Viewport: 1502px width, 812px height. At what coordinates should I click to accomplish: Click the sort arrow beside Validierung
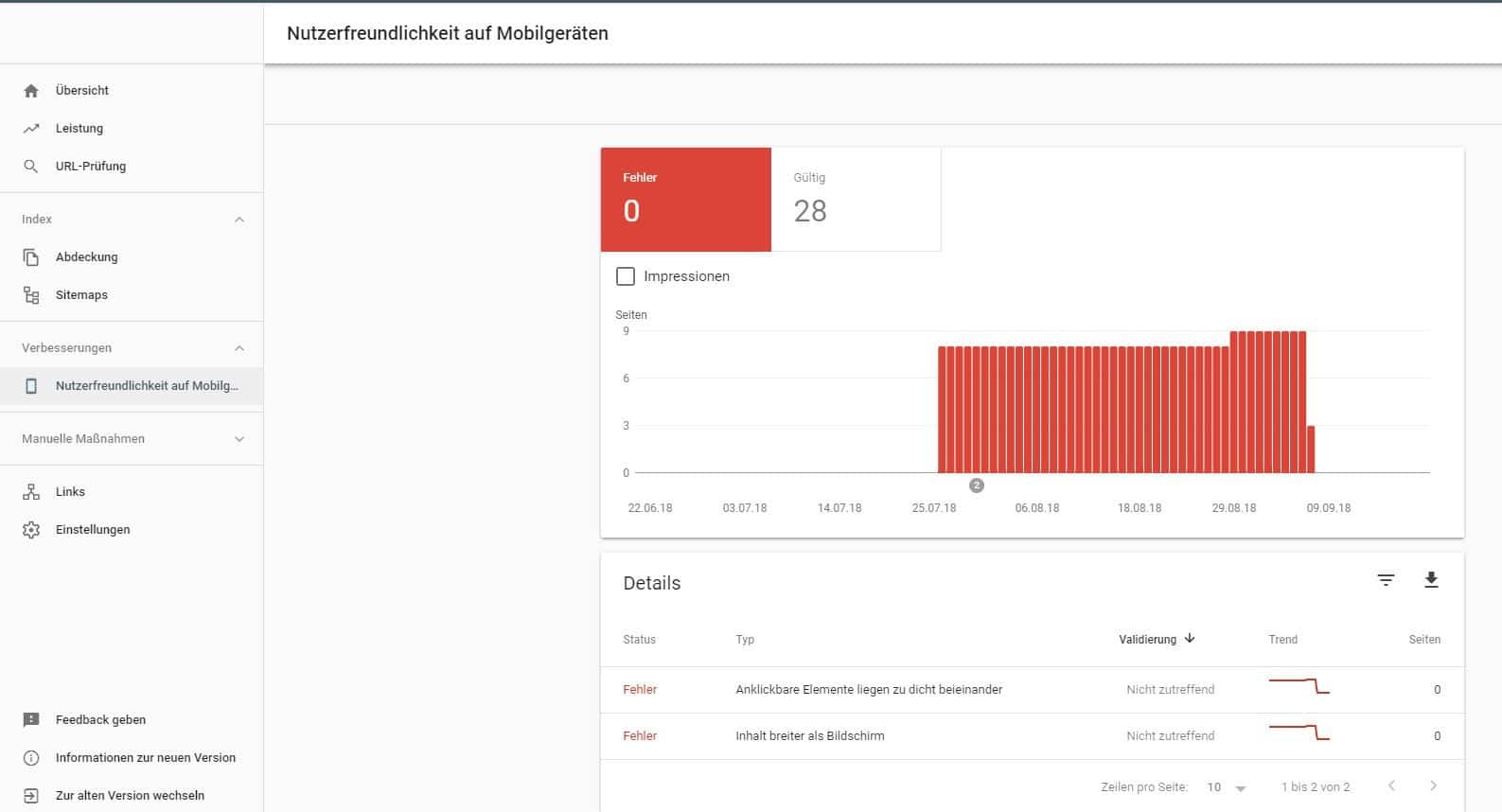[x=1190, y=639]
